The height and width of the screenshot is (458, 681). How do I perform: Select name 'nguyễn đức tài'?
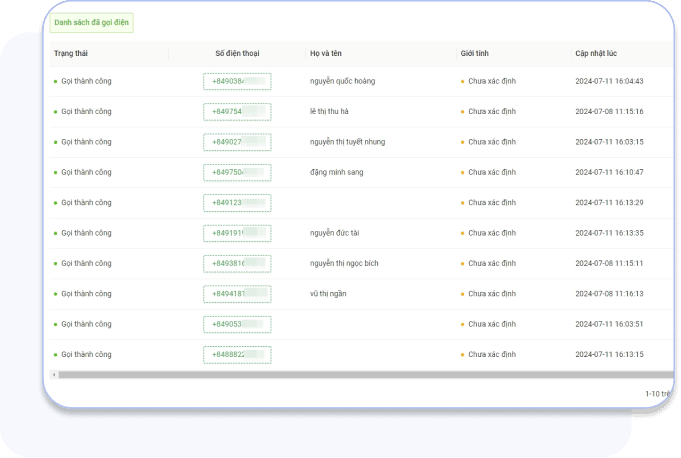tap(334, 233)
